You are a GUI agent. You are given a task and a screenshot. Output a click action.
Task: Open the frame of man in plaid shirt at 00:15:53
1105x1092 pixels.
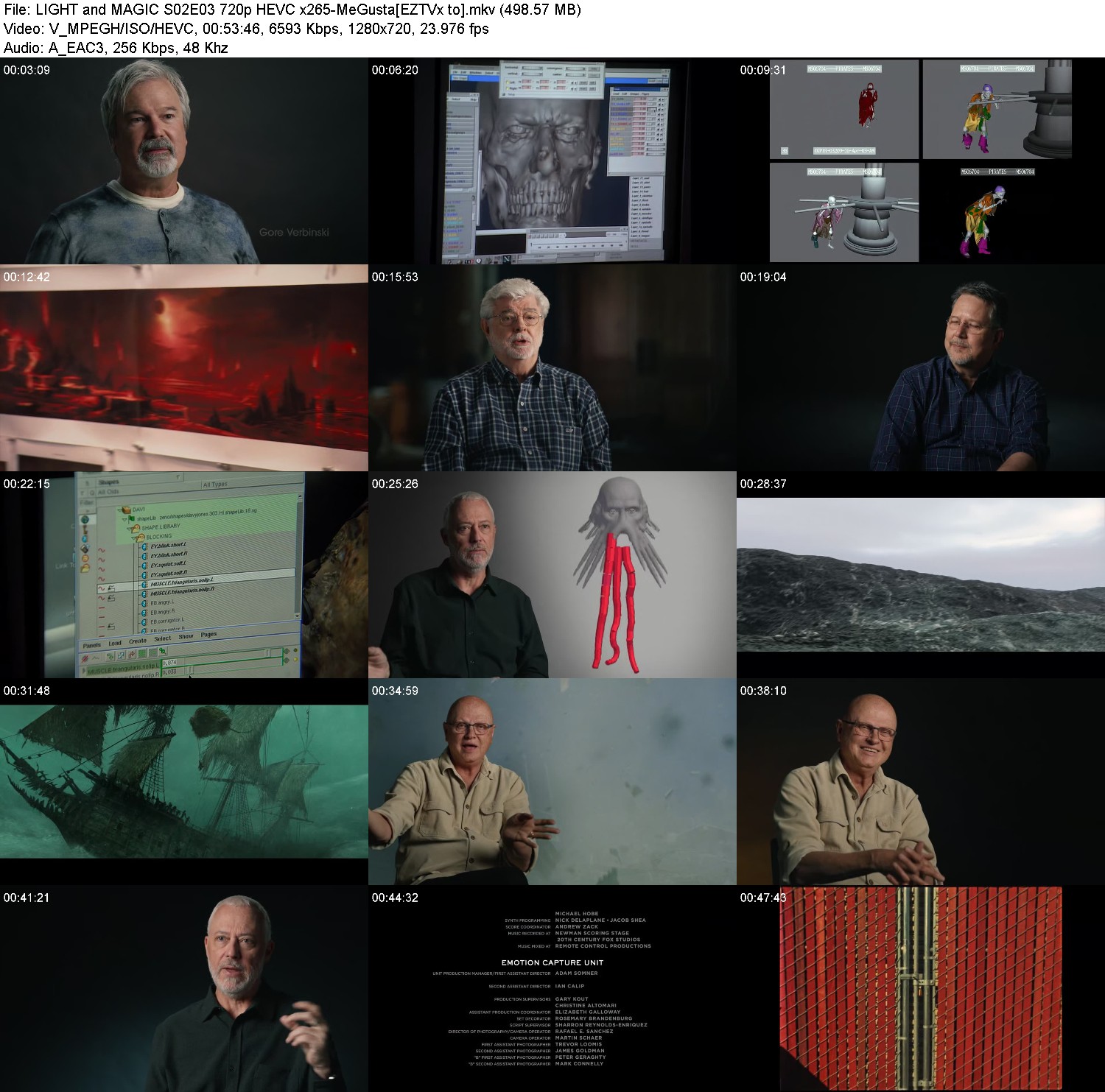coord(552,368)
